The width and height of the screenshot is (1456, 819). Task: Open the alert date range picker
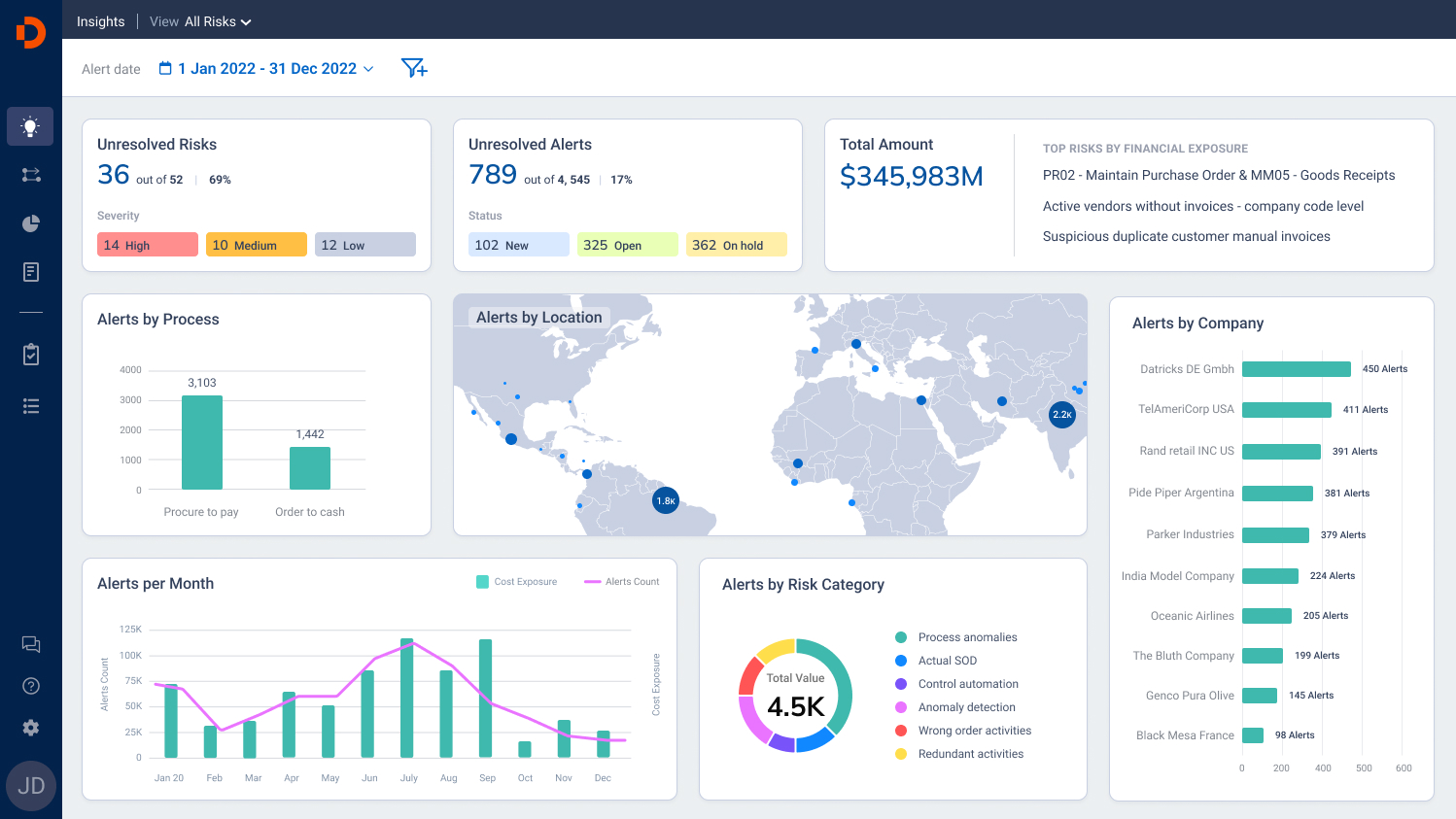click(266, 69)
